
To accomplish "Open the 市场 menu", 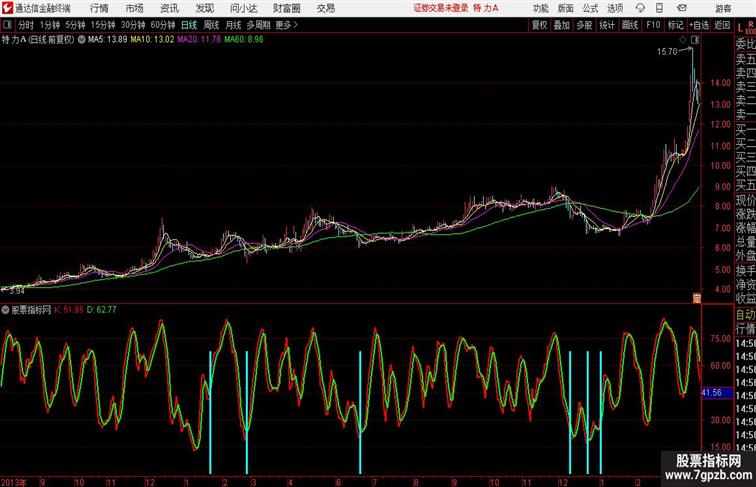I will [x=135, y=8].
